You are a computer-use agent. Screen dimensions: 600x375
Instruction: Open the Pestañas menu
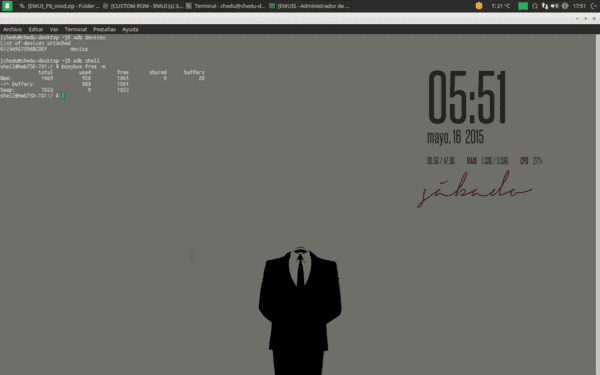(104, 29)
